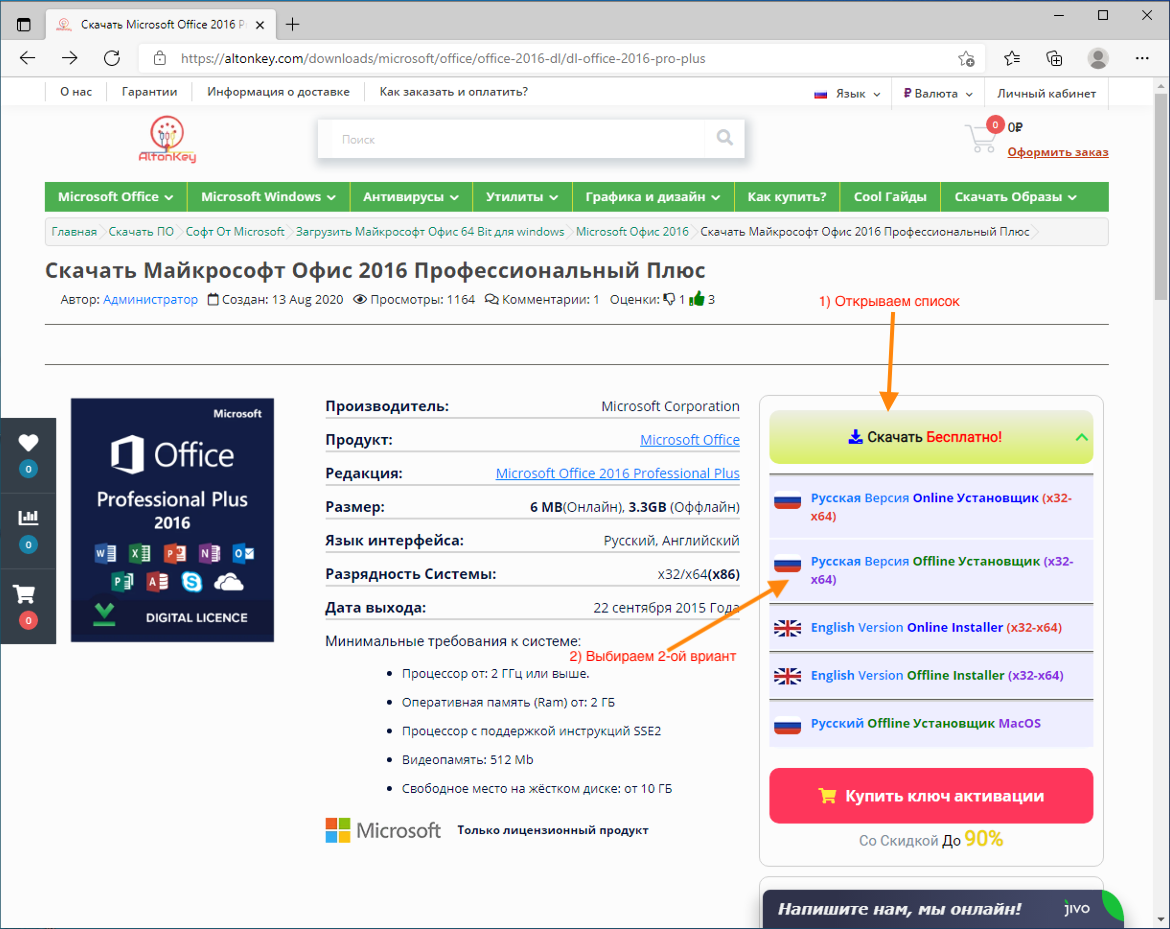
Task: Click the browser forward arrow
Action: 70,58
